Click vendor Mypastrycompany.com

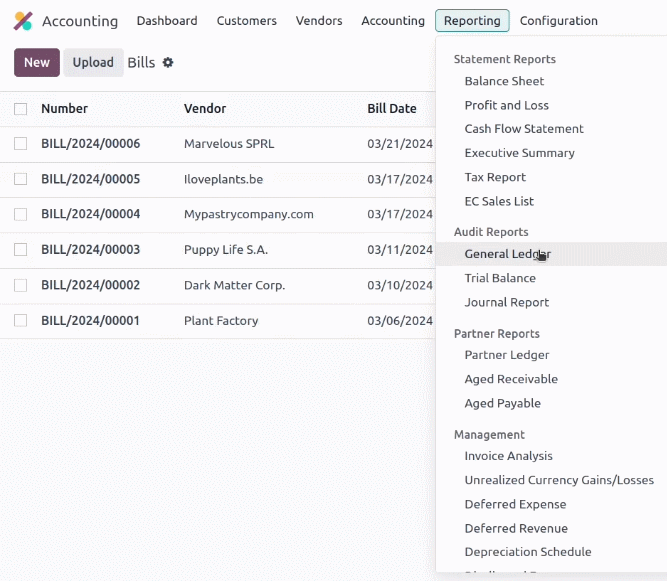click(x=248, y=214)
